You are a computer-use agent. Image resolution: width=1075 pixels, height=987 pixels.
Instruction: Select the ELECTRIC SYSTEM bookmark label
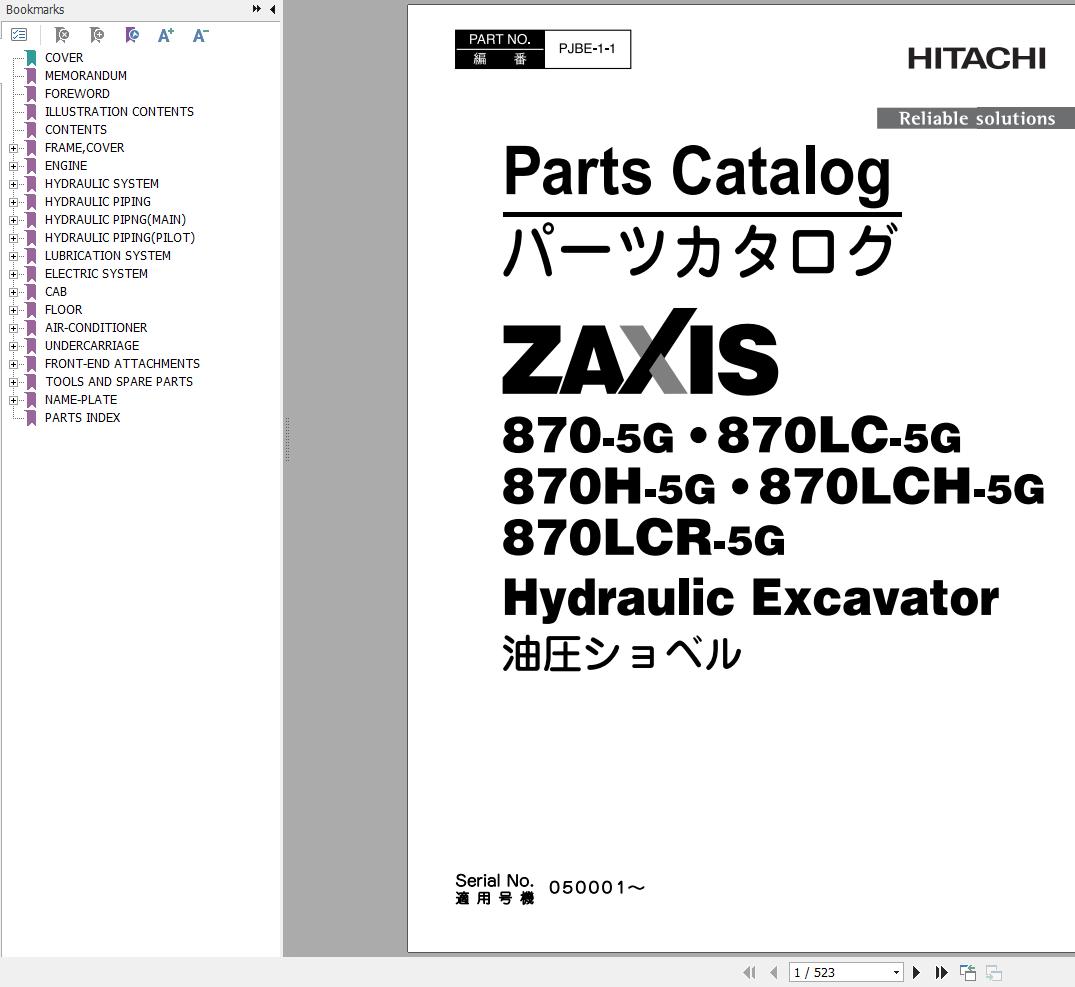pyautogui.click(x=96, y=273)
